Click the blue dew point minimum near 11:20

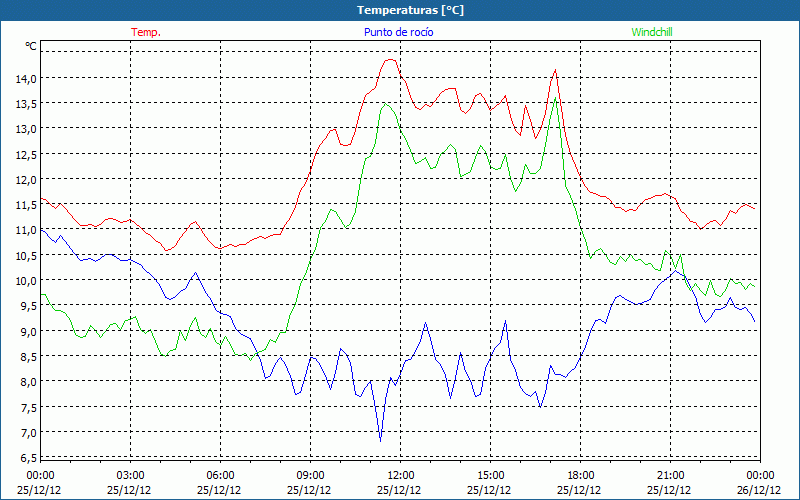[381, 440]
